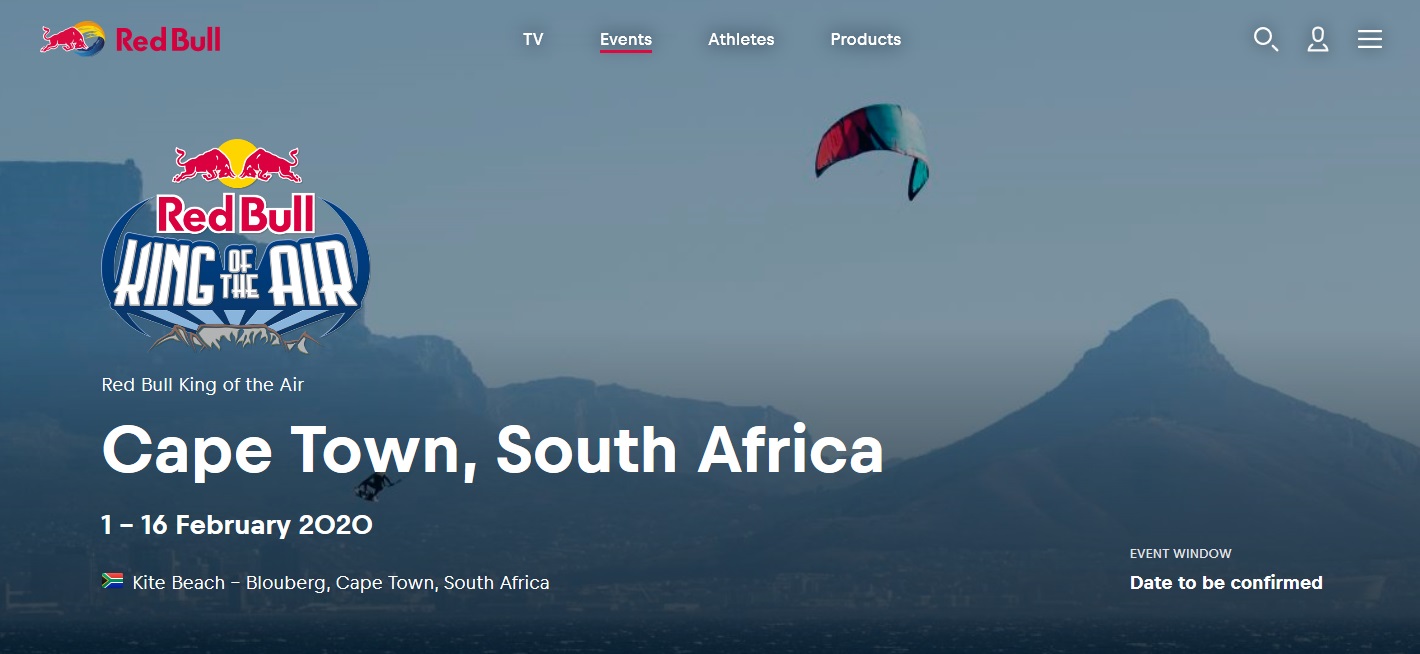This screenshot has height=654, width=1420.
Task: Click the "Red Bull King of the Air" subtitle
Action: tap(203, 384)
